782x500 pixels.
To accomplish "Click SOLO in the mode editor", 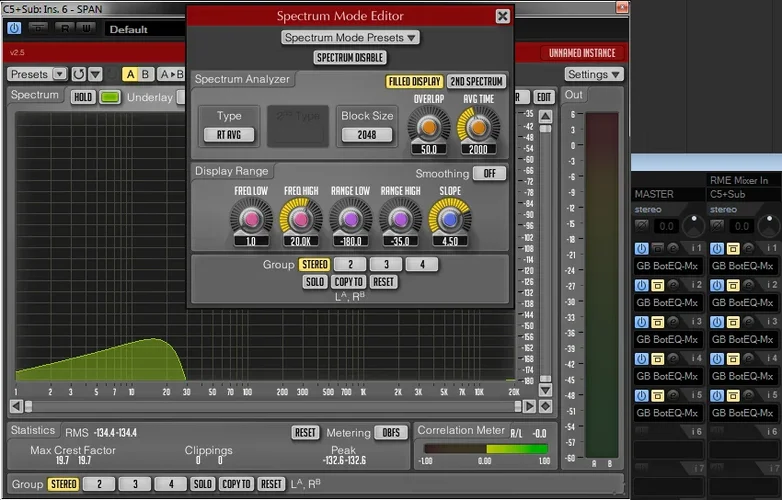I will click(315, 282).
